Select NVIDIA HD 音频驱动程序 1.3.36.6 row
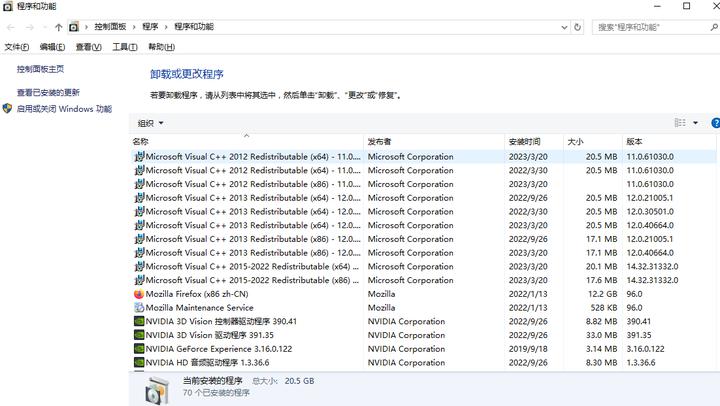Viewport: 720px width, 406px height. coord(423,363)
